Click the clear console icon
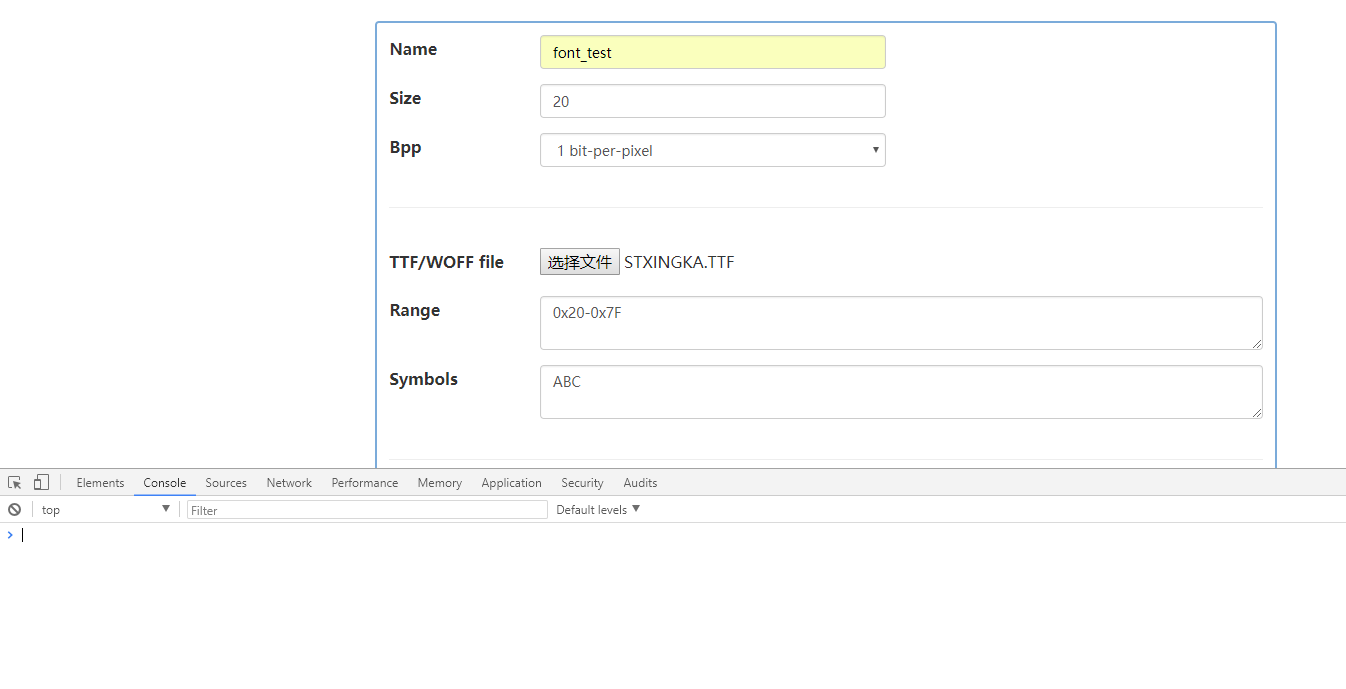Screen dimensions: 1346x689 (x=14, y=509)
